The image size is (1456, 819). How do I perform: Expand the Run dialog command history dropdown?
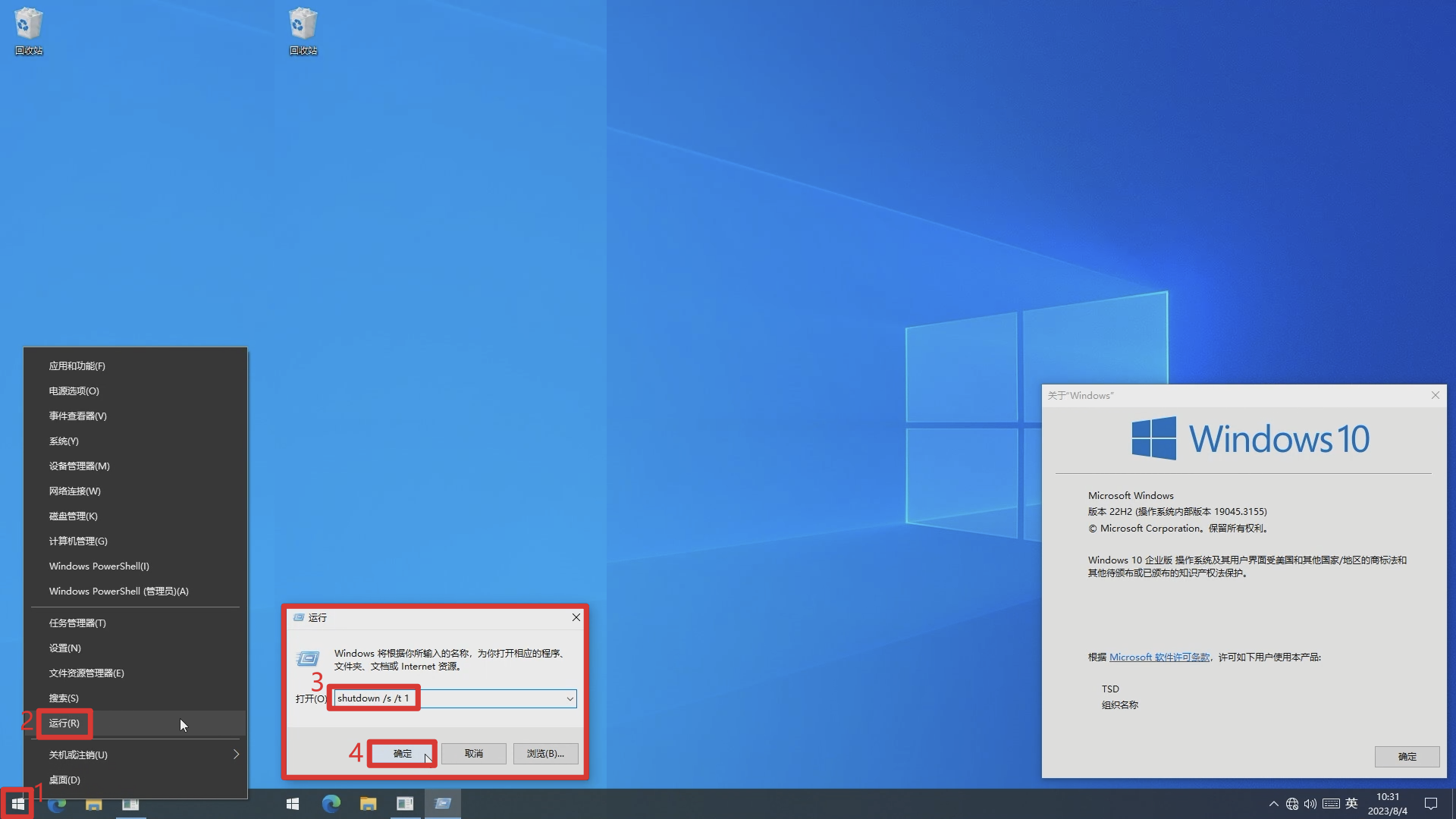[570, 698]
